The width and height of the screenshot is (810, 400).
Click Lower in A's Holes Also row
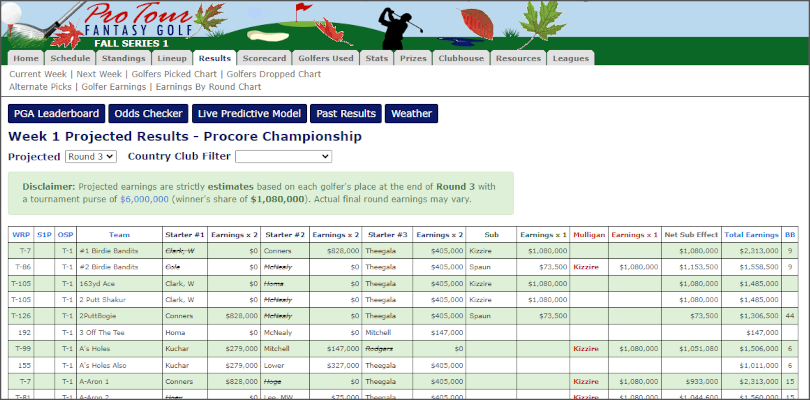(x=274, y=365)
